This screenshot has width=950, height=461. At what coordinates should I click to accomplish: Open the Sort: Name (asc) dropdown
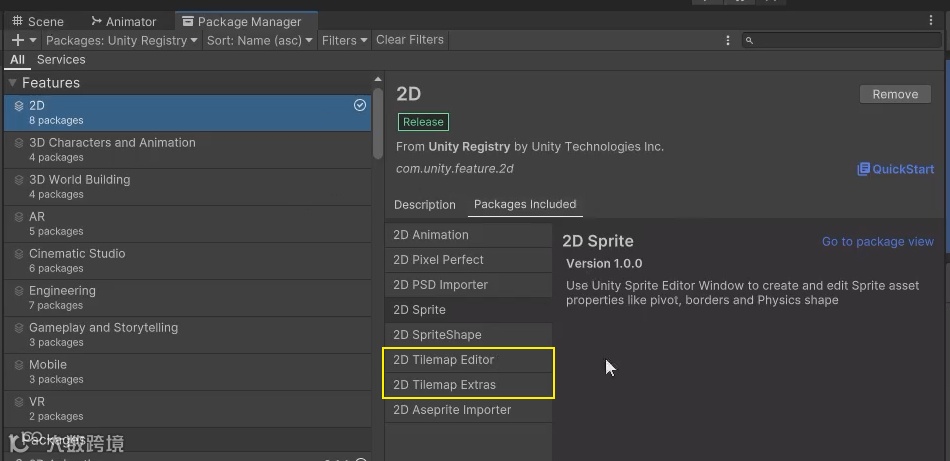pos(259,41)
